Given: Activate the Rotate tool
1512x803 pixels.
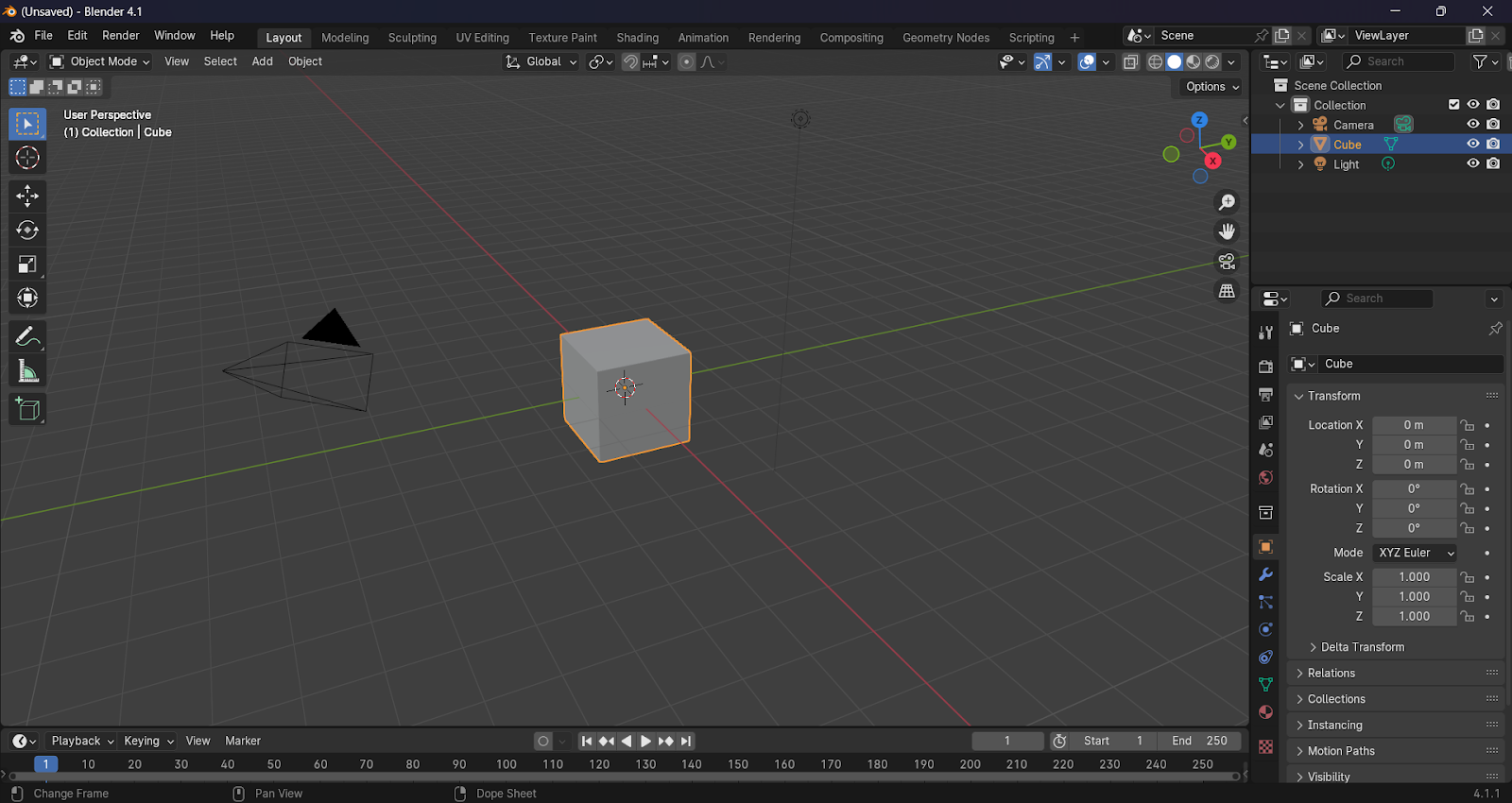Looking at the screenshot, I should tap(27, 231).
